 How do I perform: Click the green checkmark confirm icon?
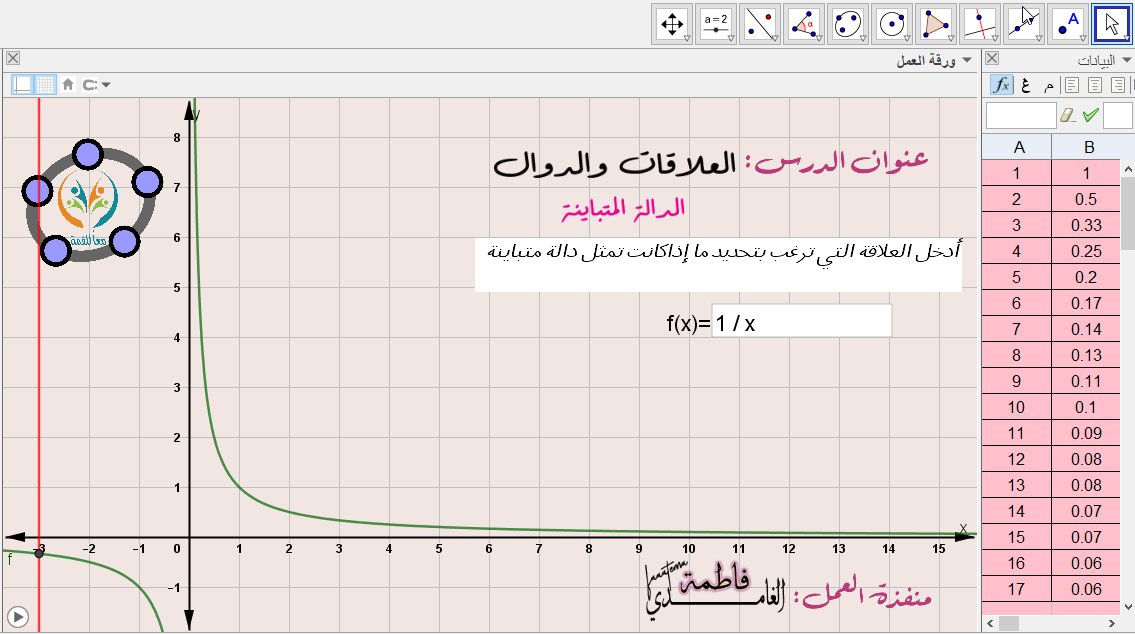coord(1091,115)
